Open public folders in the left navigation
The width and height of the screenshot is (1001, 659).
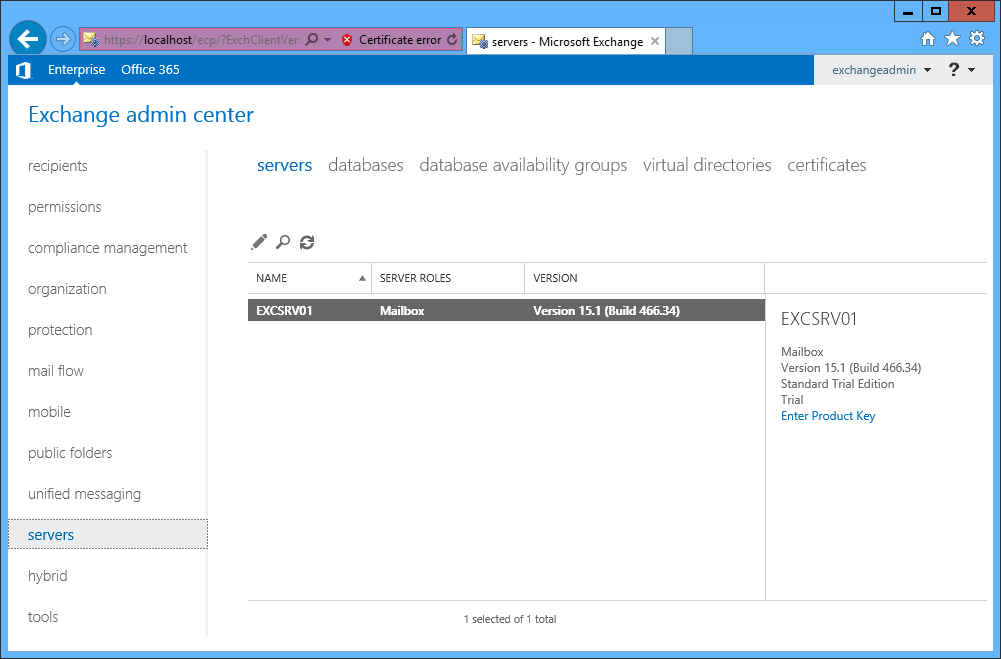(x=70, y=453)
